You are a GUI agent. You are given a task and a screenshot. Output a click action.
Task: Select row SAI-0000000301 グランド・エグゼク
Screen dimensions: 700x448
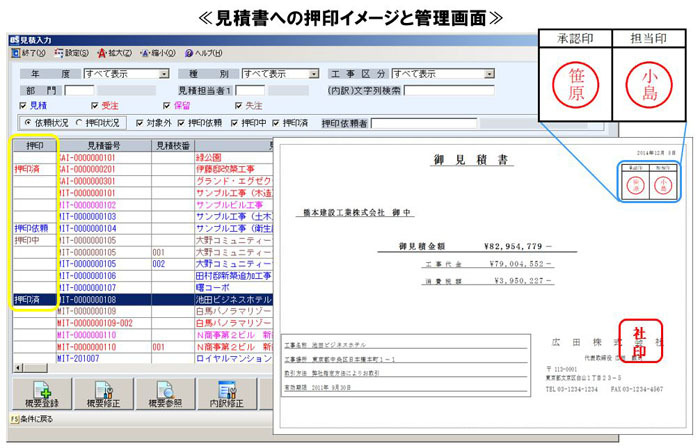[143, 181]
